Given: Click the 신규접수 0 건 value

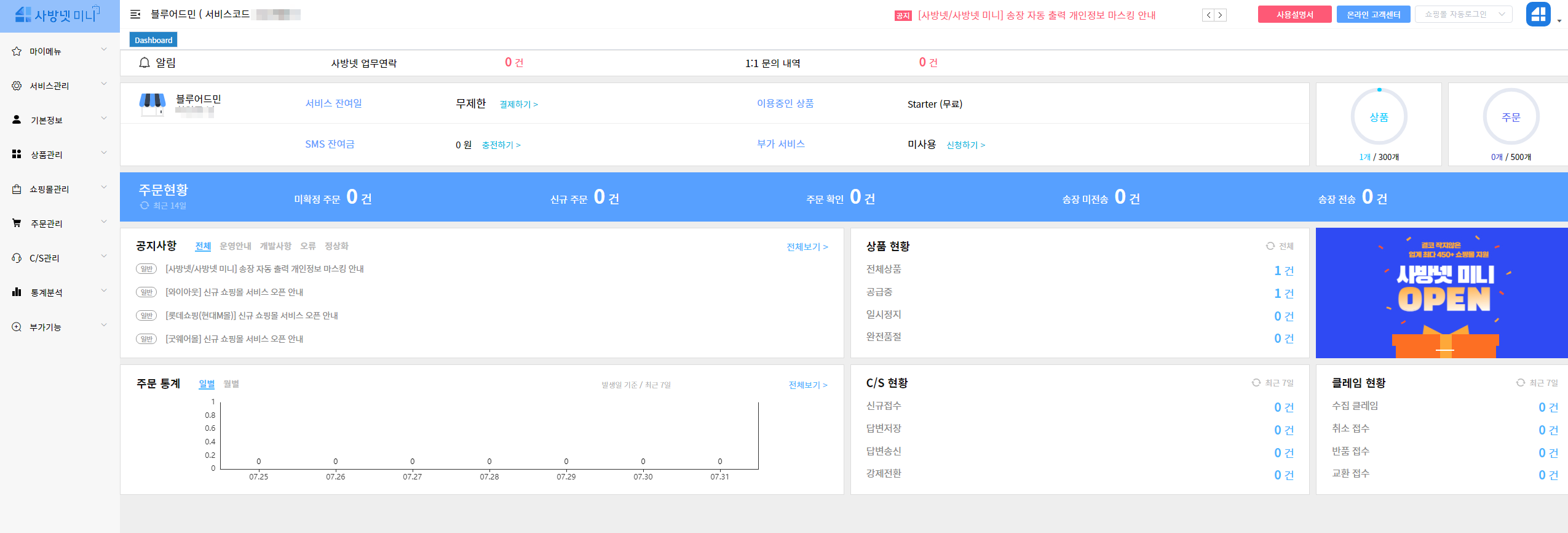Looking at the screenshot, I should tap(1284, 407).
